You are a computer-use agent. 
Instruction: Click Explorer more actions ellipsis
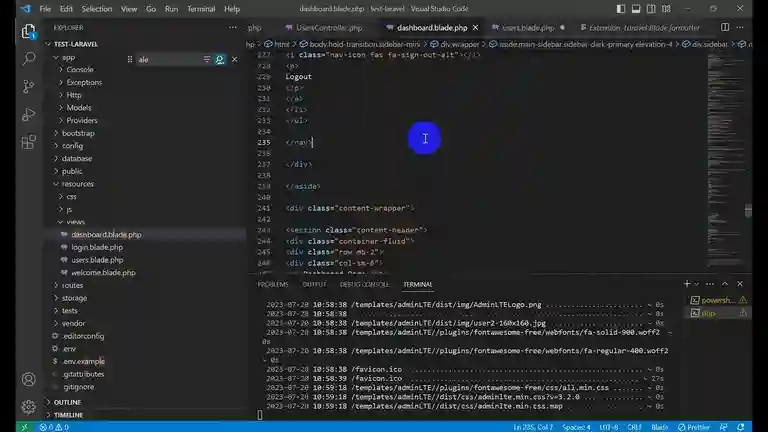(233, 28)
